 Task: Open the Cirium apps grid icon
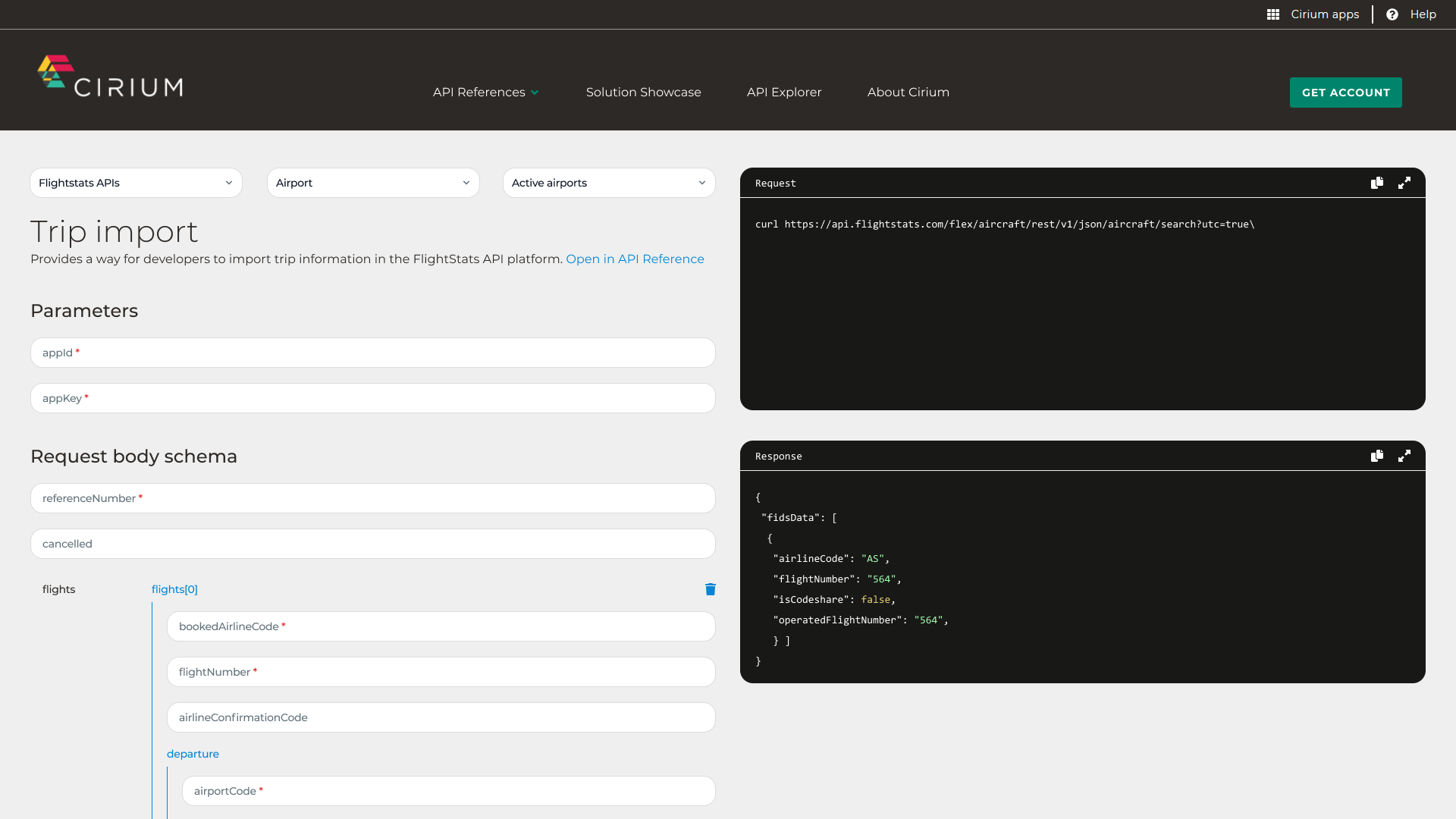click(x=1273, y=14)
